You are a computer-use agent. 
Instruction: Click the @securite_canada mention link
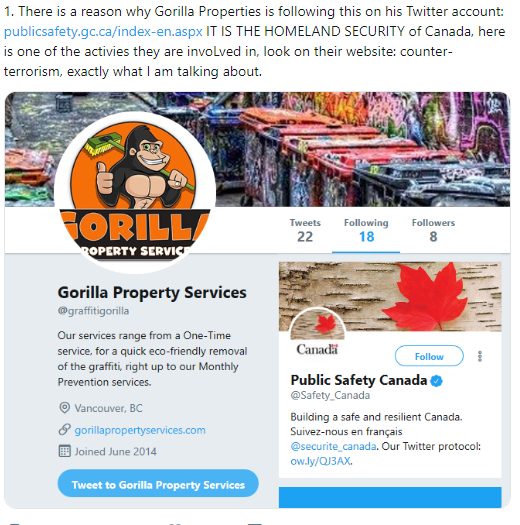[333, 446]
